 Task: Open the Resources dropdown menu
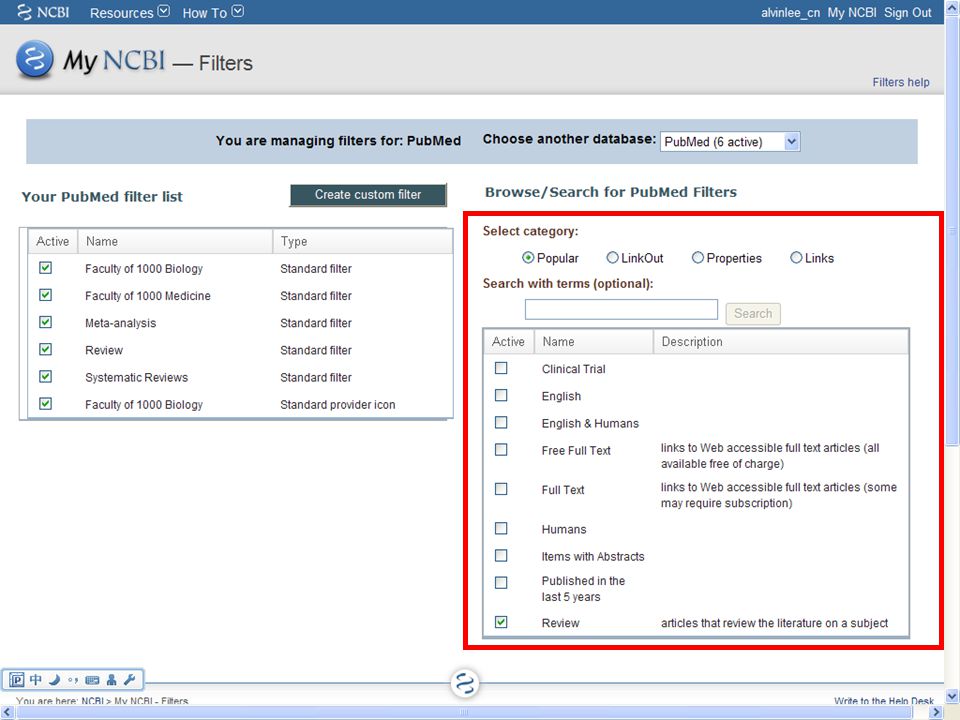tap(129, 12)
